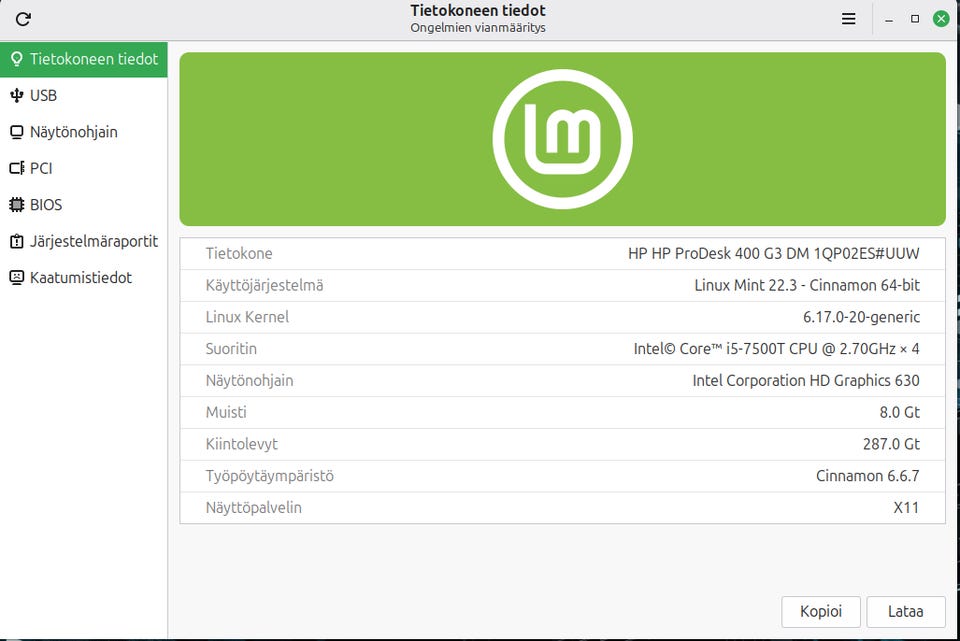Click the Kiintolevyt label
Image resolution: width=960 pixels, height=641 pixels.
pyautogui.click(x=241, y=444)
